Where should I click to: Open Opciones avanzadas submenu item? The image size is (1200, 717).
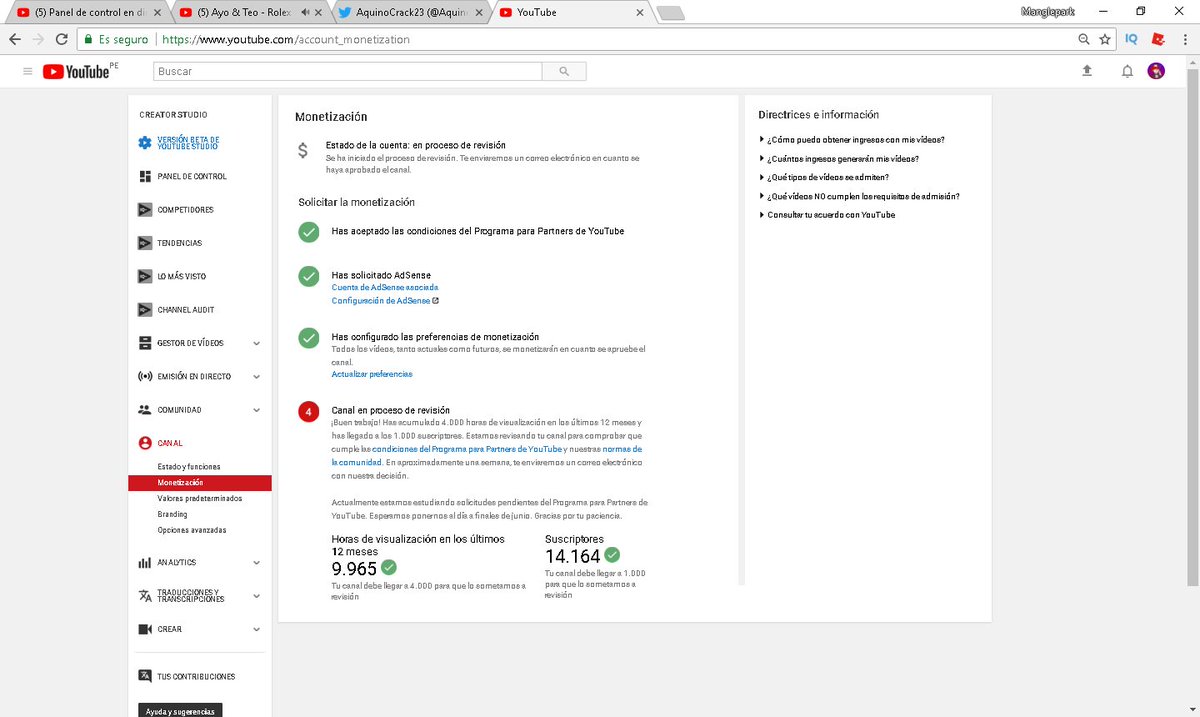pyautogui.click(x=192, y=530)
